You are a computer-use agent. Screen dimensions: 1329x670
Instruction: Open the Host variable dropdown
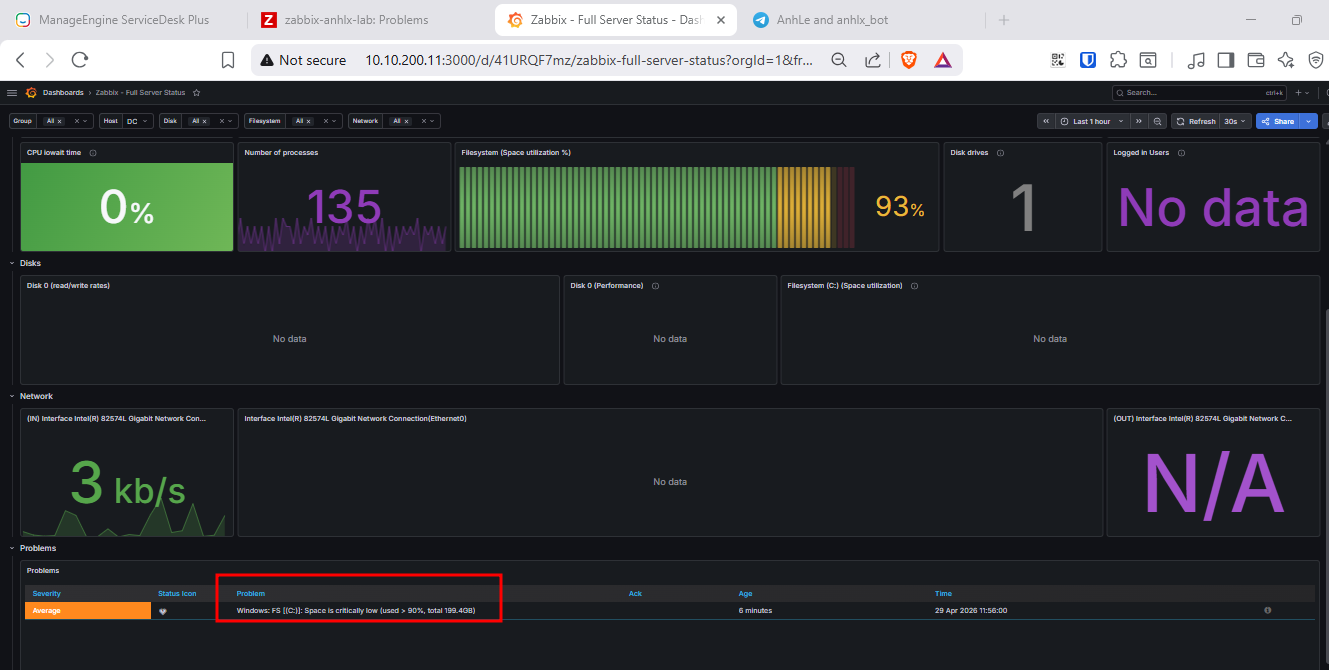click(x=137, y=121)
